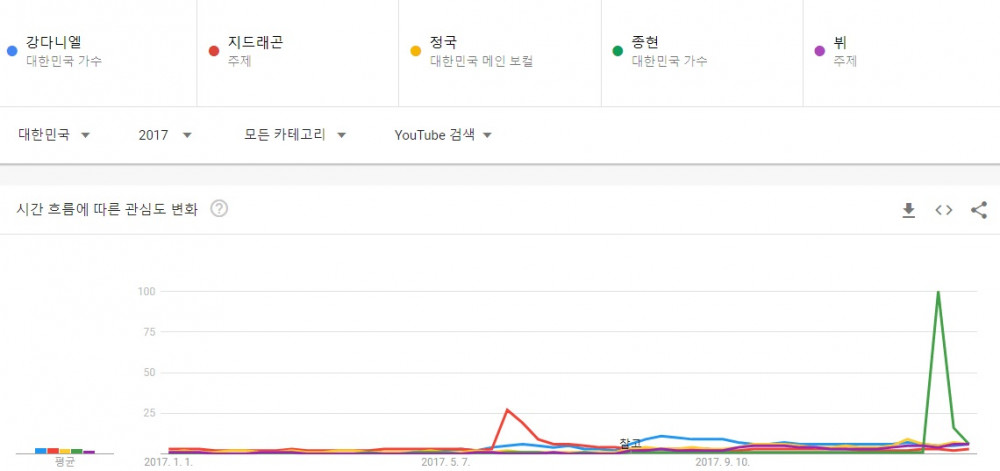The width and height of the screenshot is (1000, 471).
Task: Click the red dot beside 지드래곤
Action: click(x=214, y=51)
